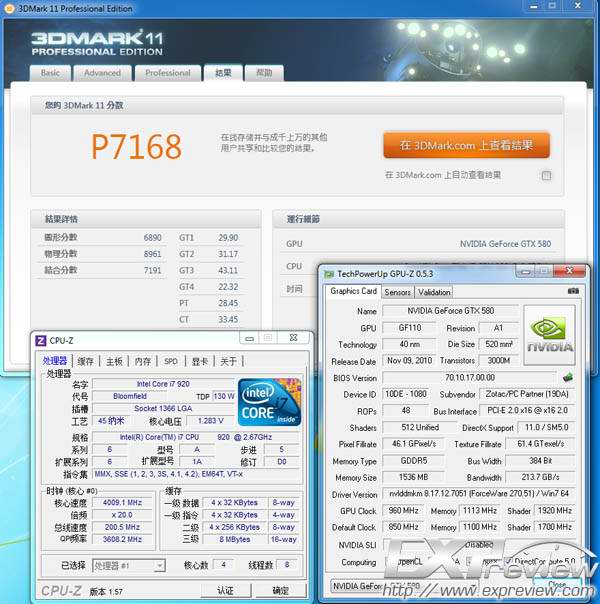
Task: Click the GPU-Z camera screenshot icon
Action: coord(572,292)
